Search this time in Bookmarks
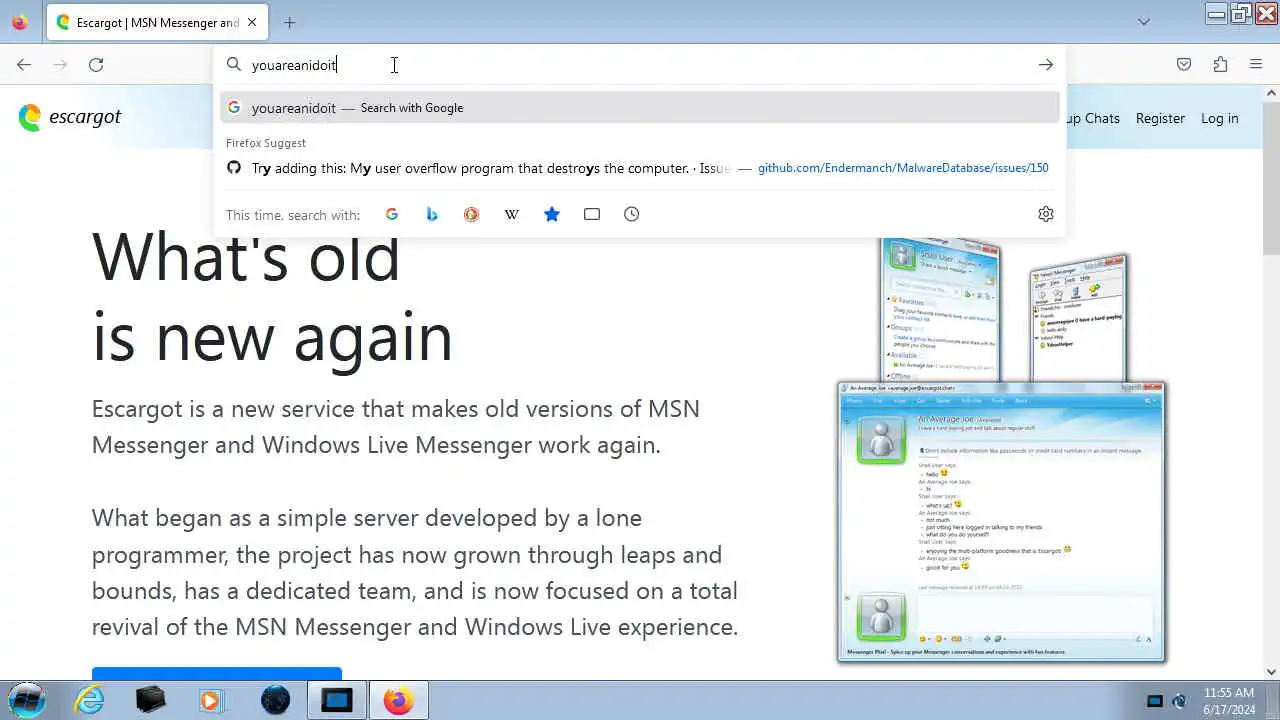 (552, 214)
